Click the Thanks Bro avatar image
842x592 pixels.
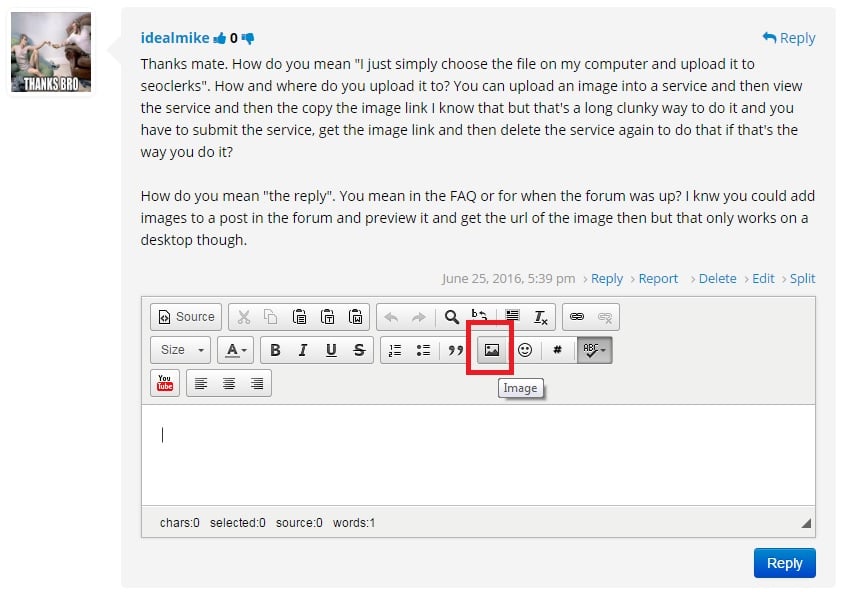tap(51, 52)
